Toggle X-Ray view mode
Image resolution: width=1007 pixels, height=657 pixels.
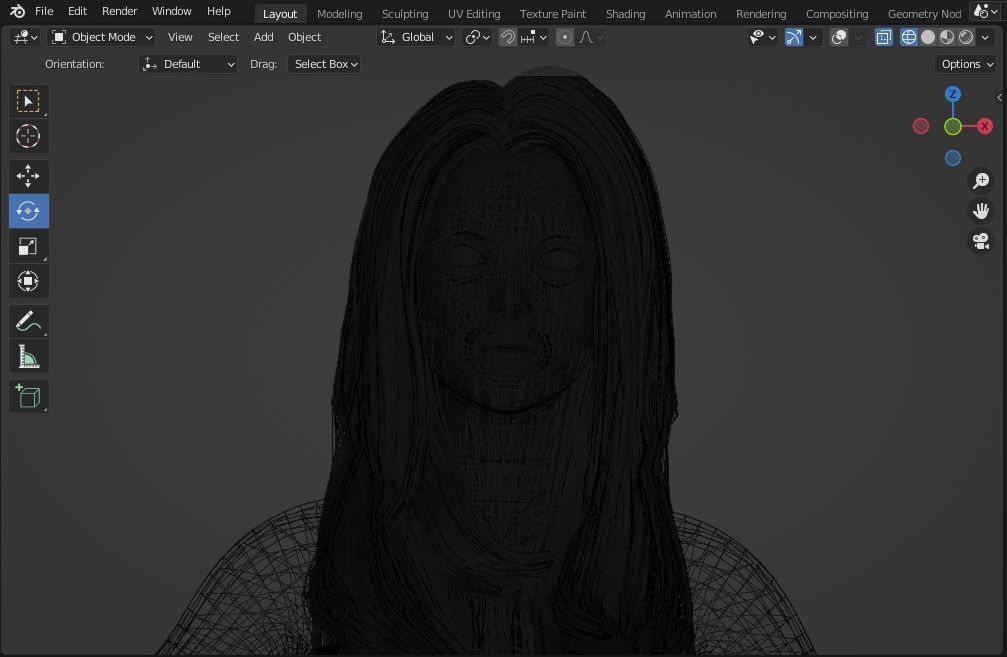[x=884, y=37]
